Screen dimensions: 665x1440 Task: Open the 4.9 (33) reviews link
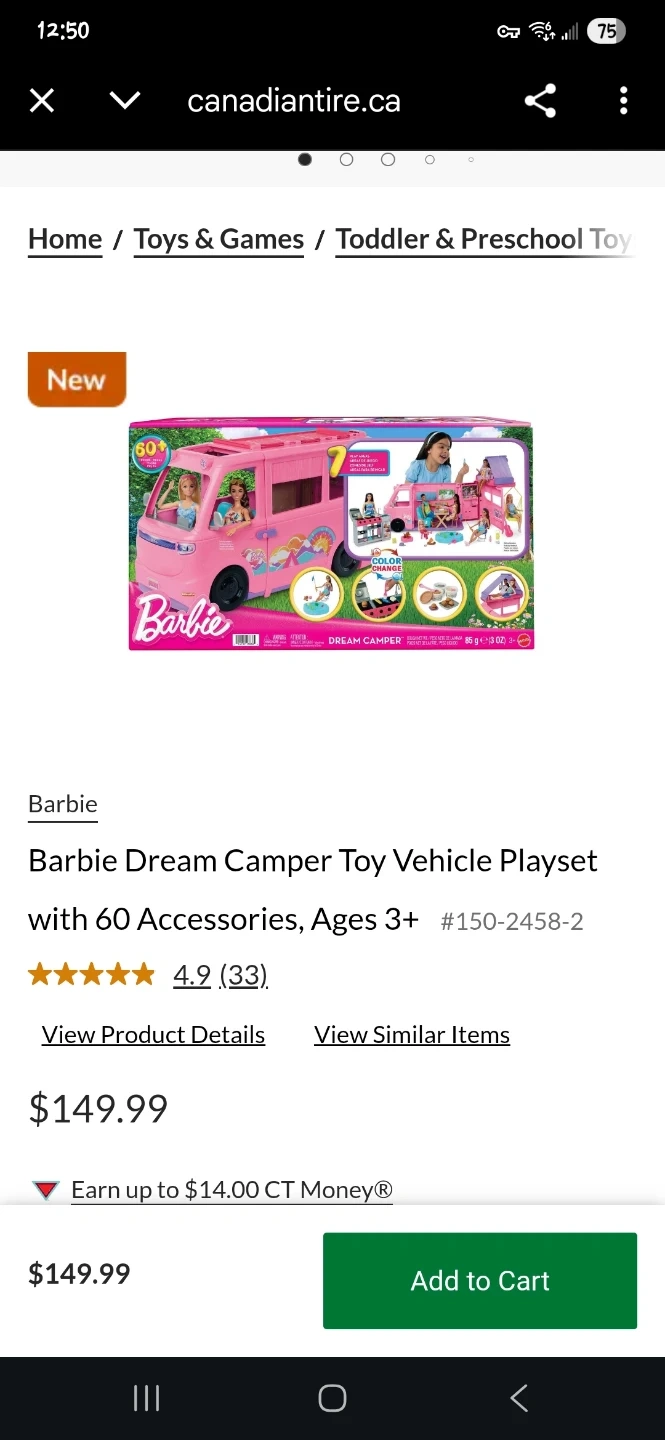tap(220, 975)
